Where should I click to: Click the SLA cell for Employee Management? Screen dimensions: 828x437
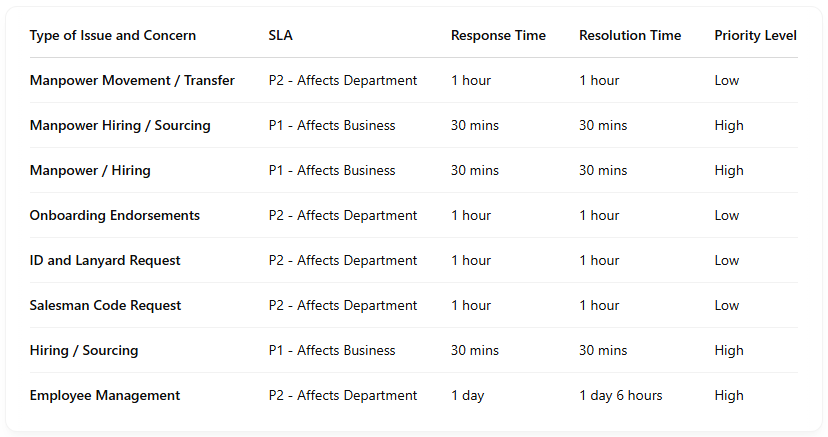click(343, 396)
